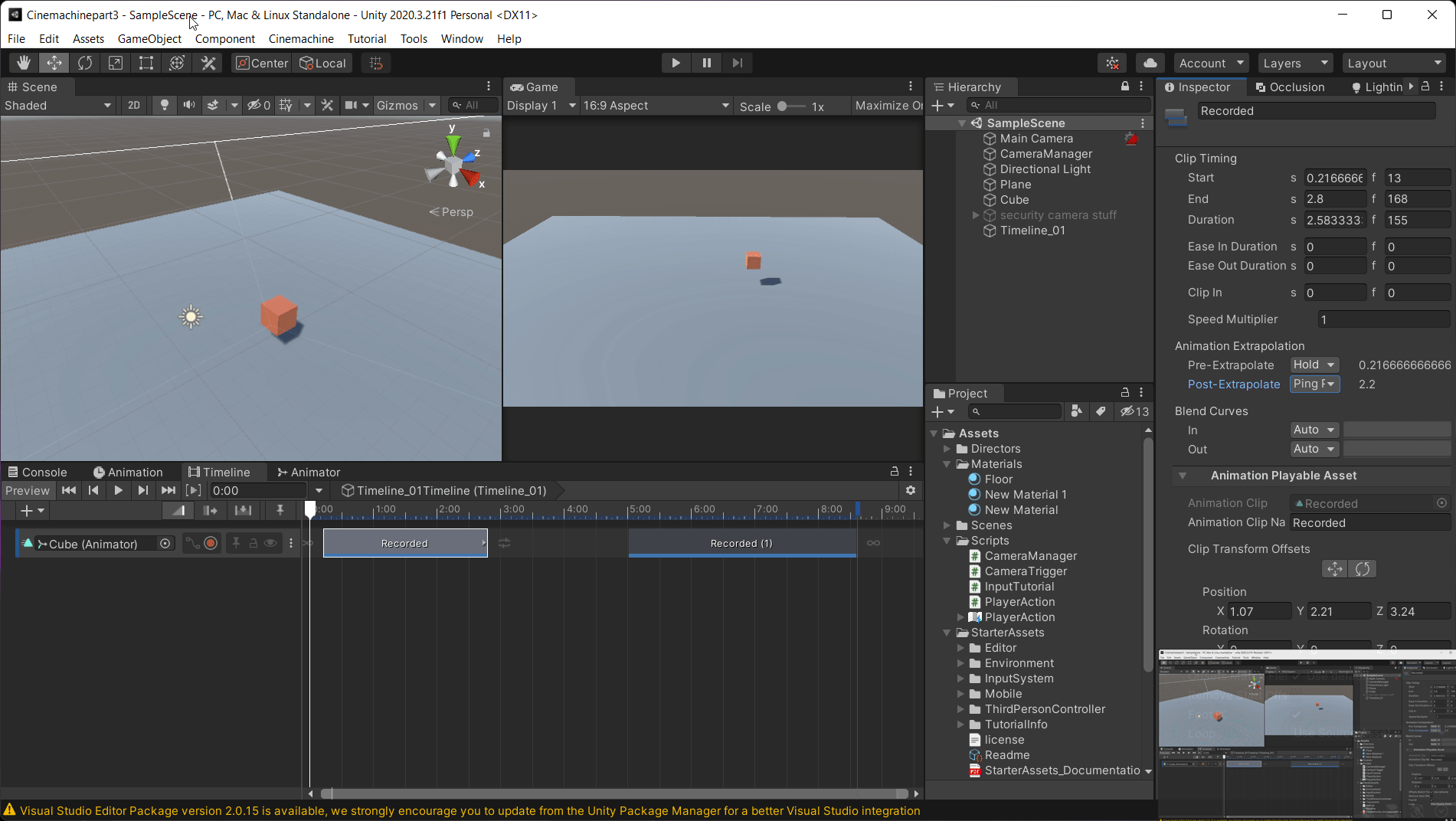This screenshot has width=1456, height=821.
Task: Lock the Cube Animator track
Action: [x=253, y=543]
